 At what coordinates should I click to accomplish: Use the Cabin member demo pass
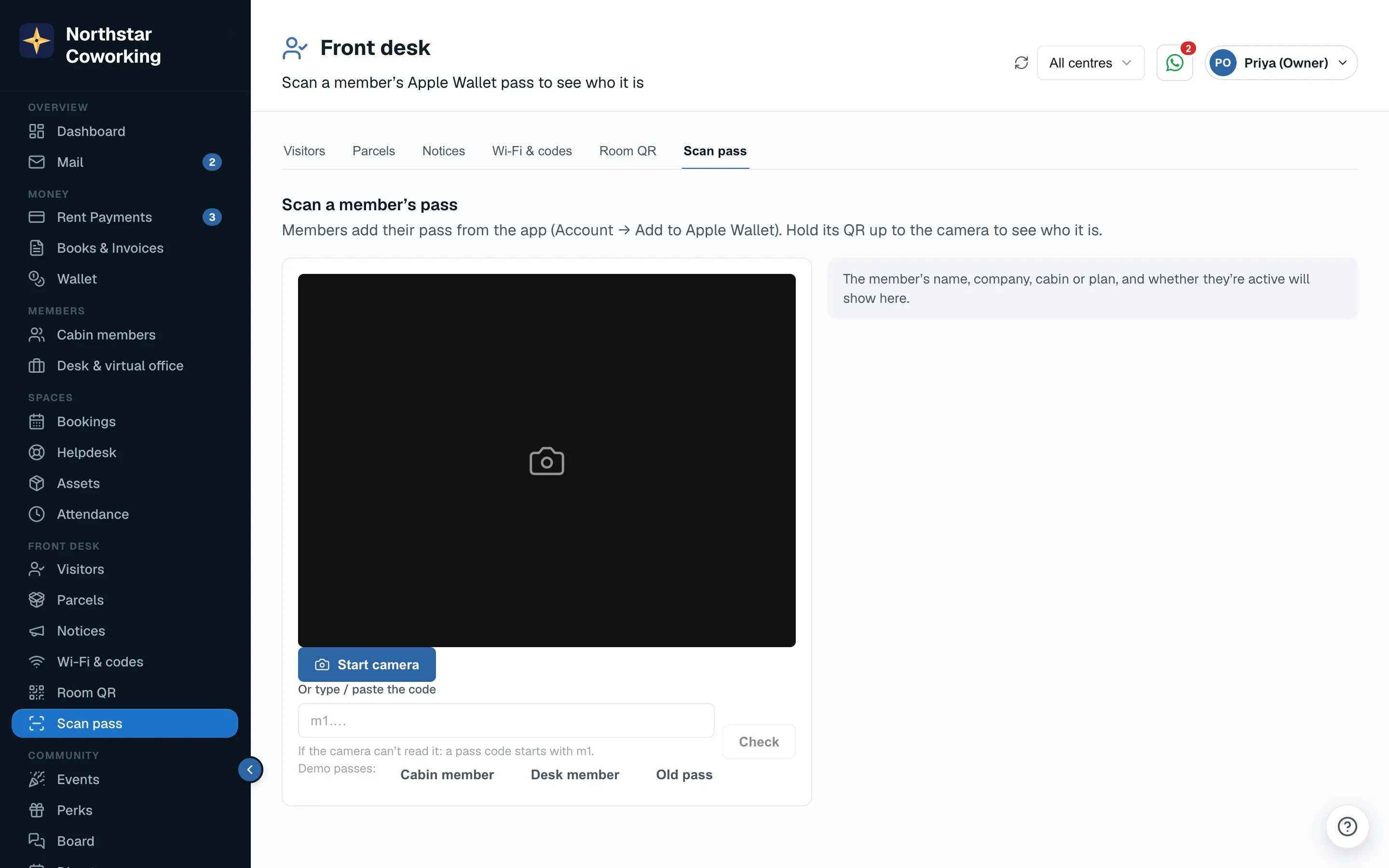pyautogui.click(x=447, y=774)
